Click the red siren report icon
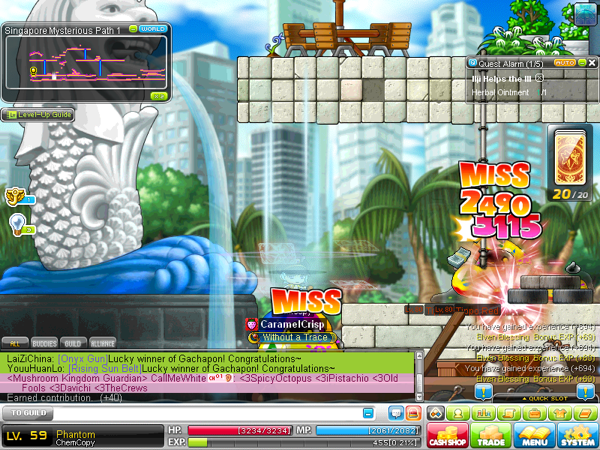 [x=413, y=413]
